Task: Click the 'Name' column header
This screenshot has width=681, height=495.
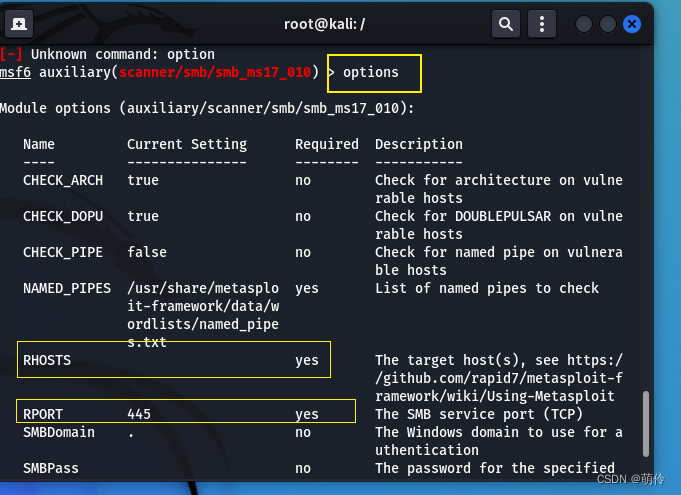Action: tap(39, 144)
